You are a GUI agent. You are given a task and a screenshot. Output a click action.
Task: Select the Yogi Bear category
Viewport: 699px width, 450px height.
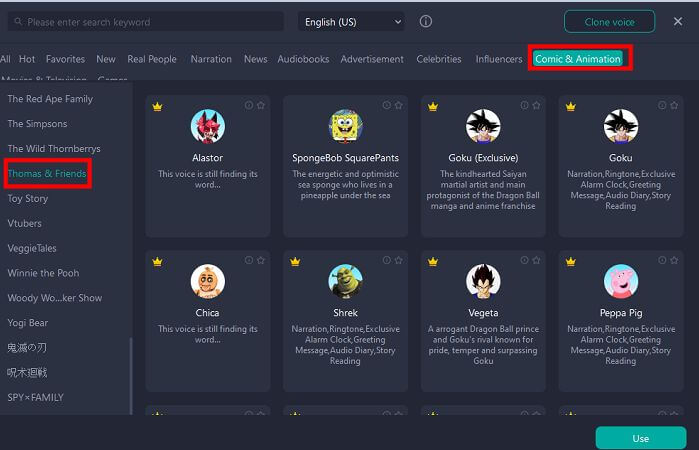click(x=28, y=323)
